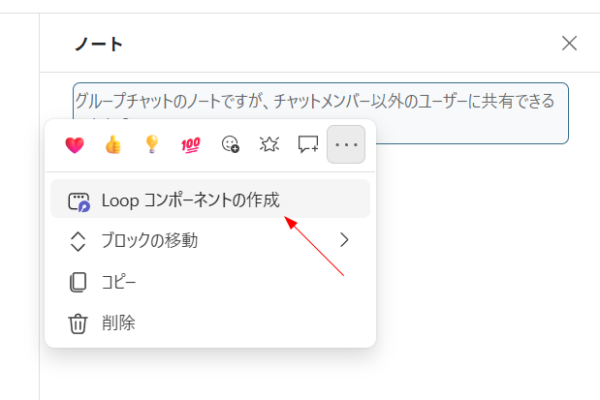
Task: Expand the ブロックの移動 submenu chevron
Action: [x=345, y=240]
